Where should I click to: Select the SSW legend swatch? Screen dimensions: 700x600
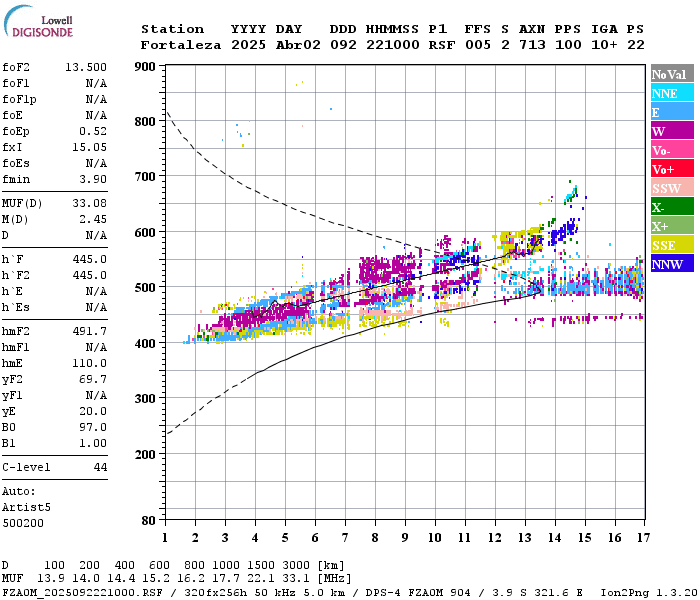click(672, 188)
